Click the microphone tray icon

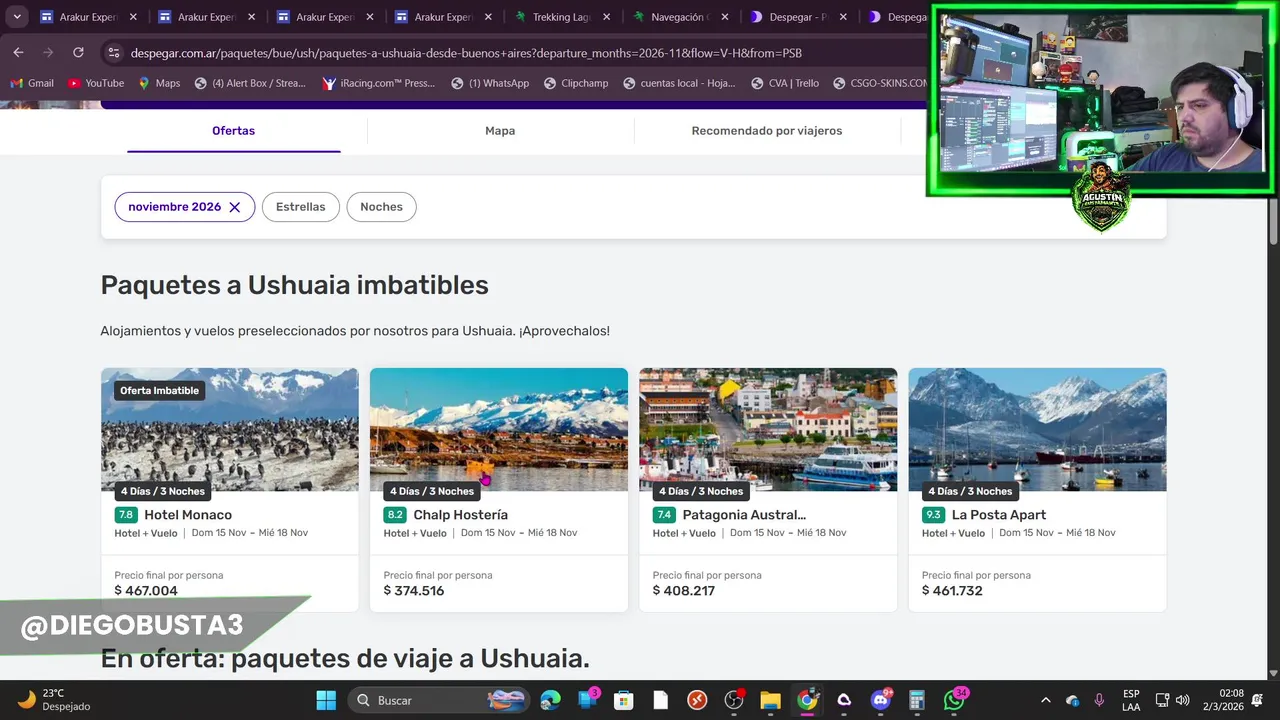click(x=1099, y=700)
